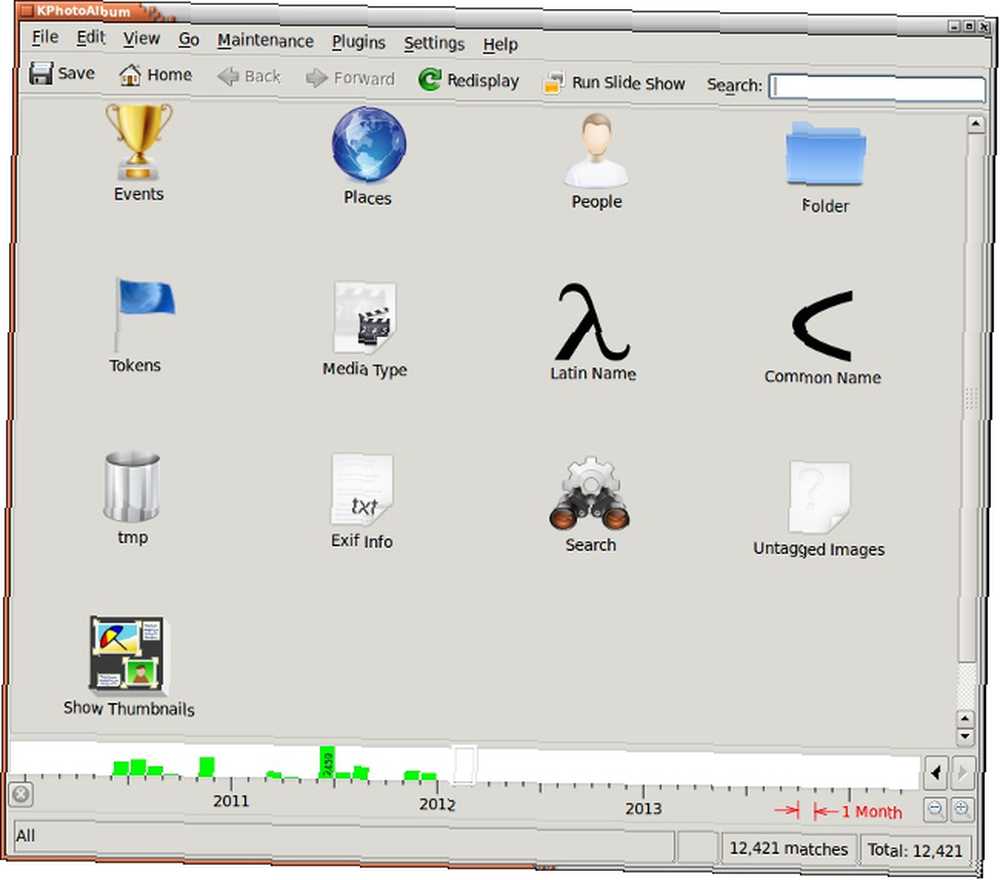This screenshot has height=880, width=1000.
Task: Click the All breadcrumb in status bar
Action: 26,835
